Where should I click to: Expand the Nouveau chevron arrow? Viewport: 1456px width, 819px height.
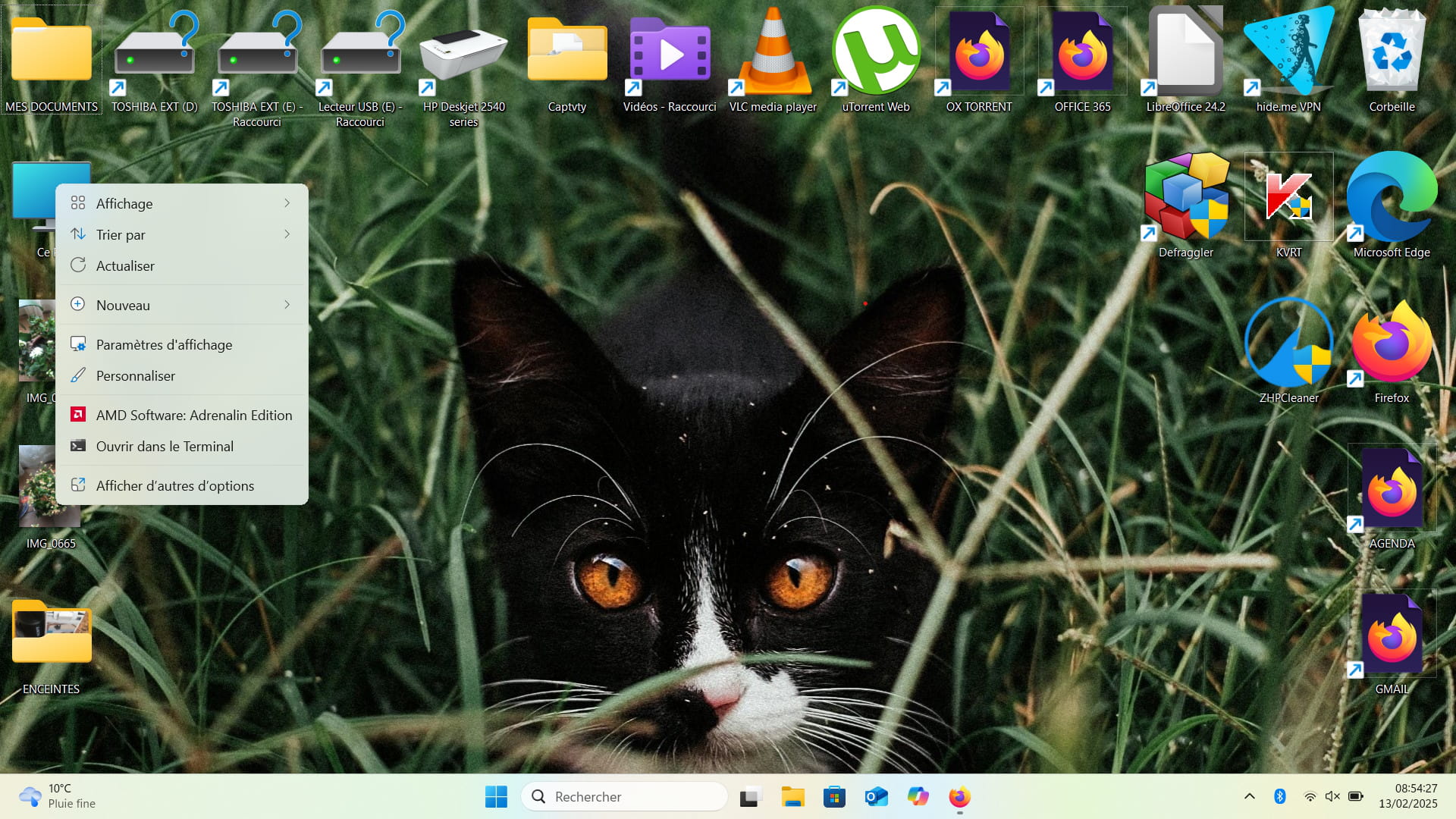[287, 304]
